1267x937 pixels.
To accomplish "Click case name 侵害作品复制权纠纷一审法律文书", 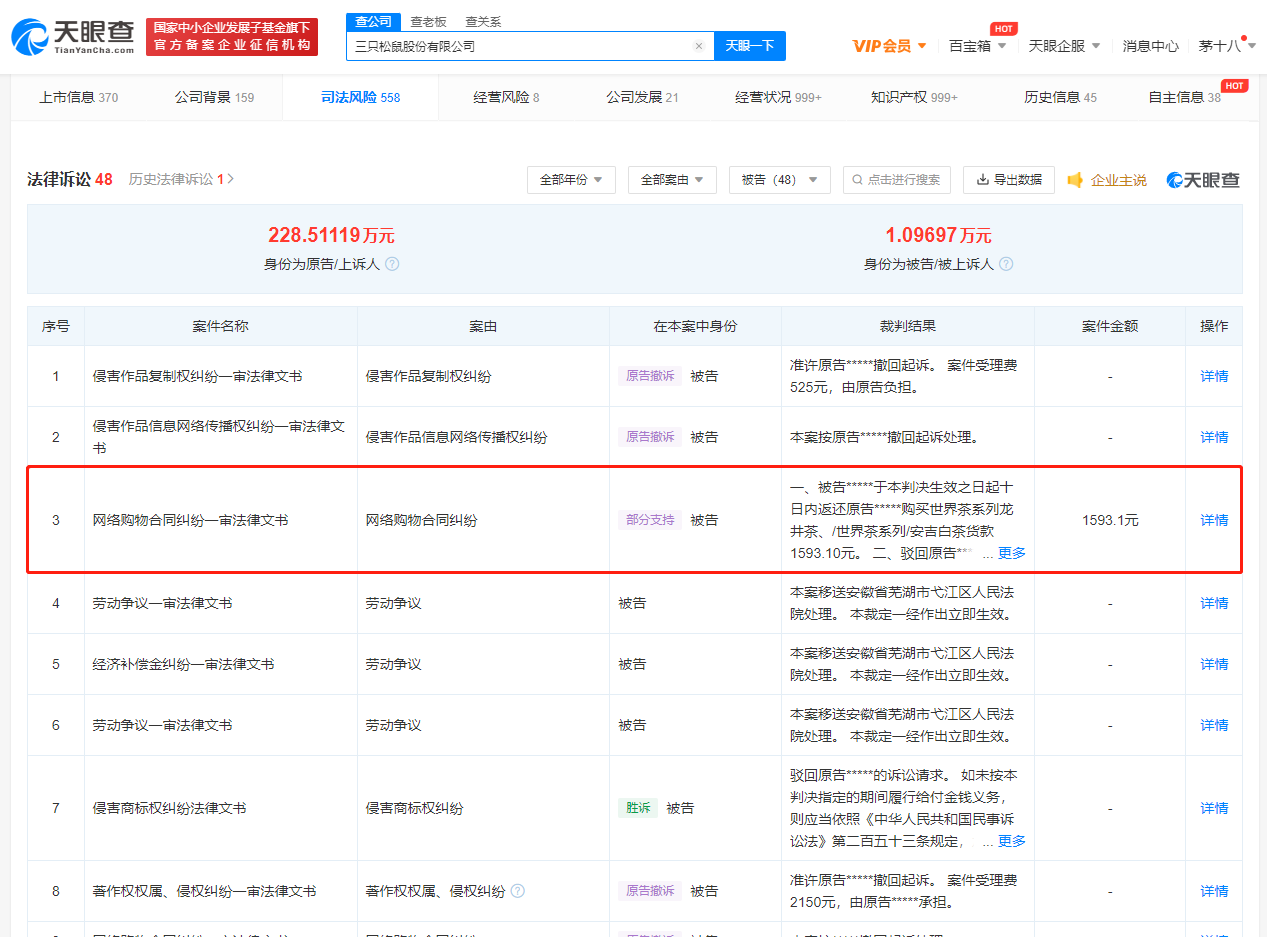I will tap(197, 376).
